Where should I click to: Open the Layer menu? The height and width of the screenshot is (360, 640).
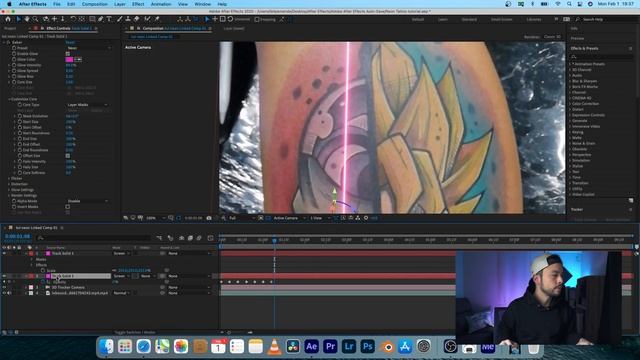120,4
